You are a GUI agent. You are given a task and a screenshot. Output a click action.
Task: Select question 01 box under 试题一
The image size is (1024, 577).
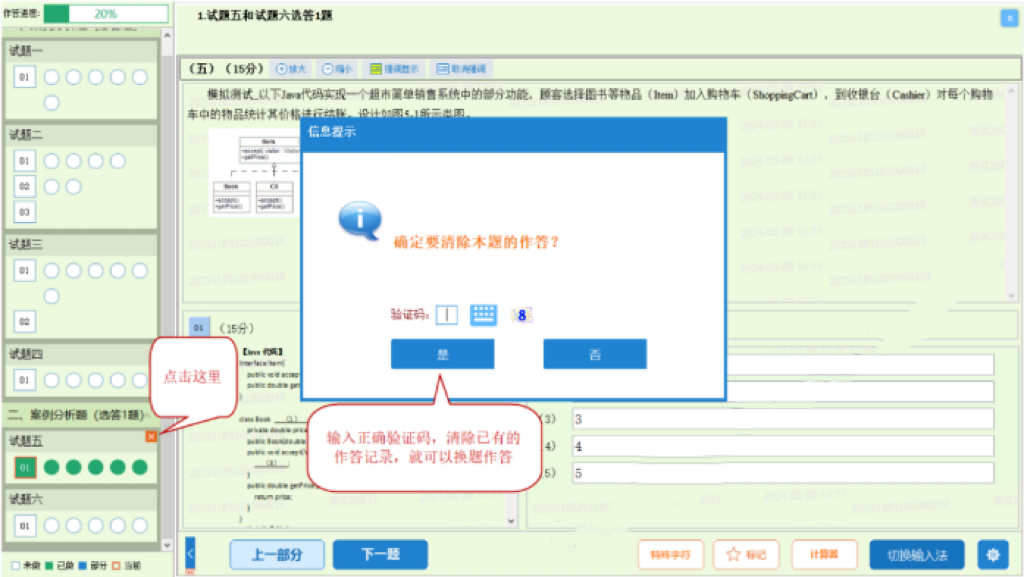coord(25,77)
